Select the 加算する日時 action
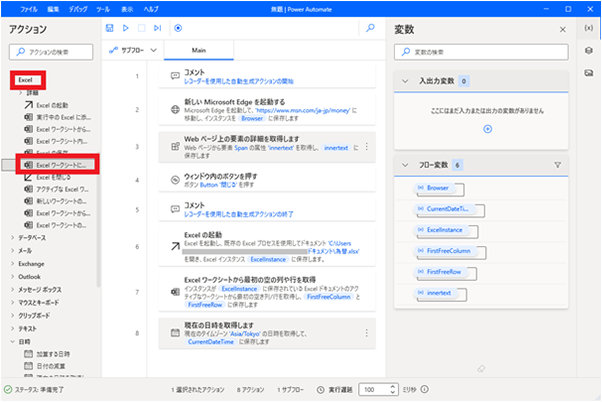The height and width of the screenshot is (402, 602). 47,354
